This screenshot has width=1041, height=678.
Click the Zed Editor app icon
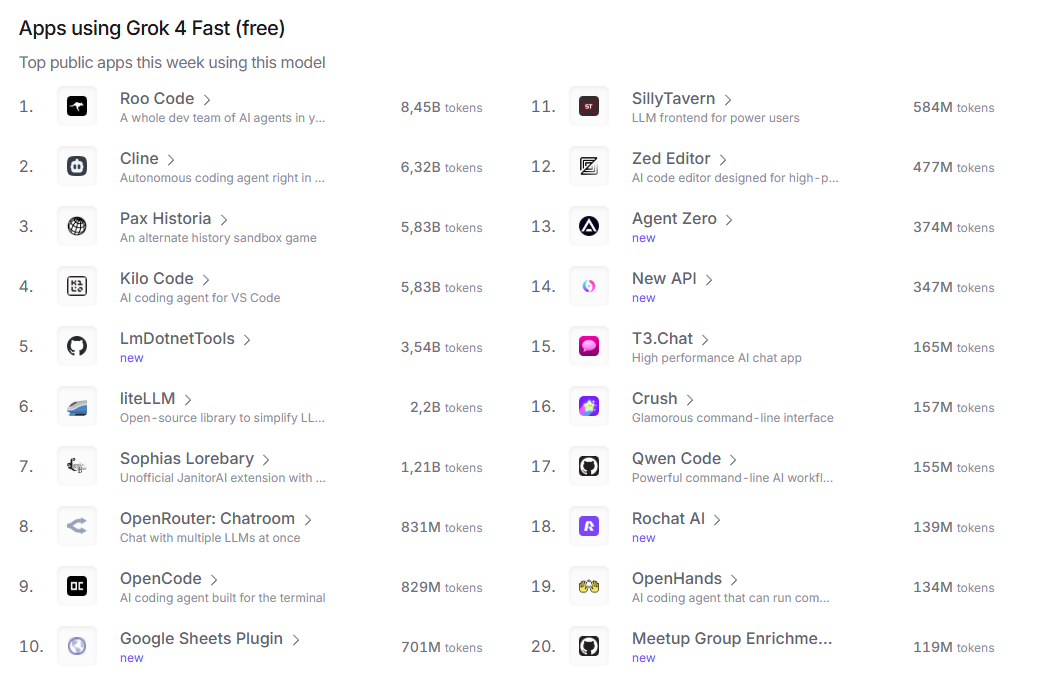[x=589, y=166]
